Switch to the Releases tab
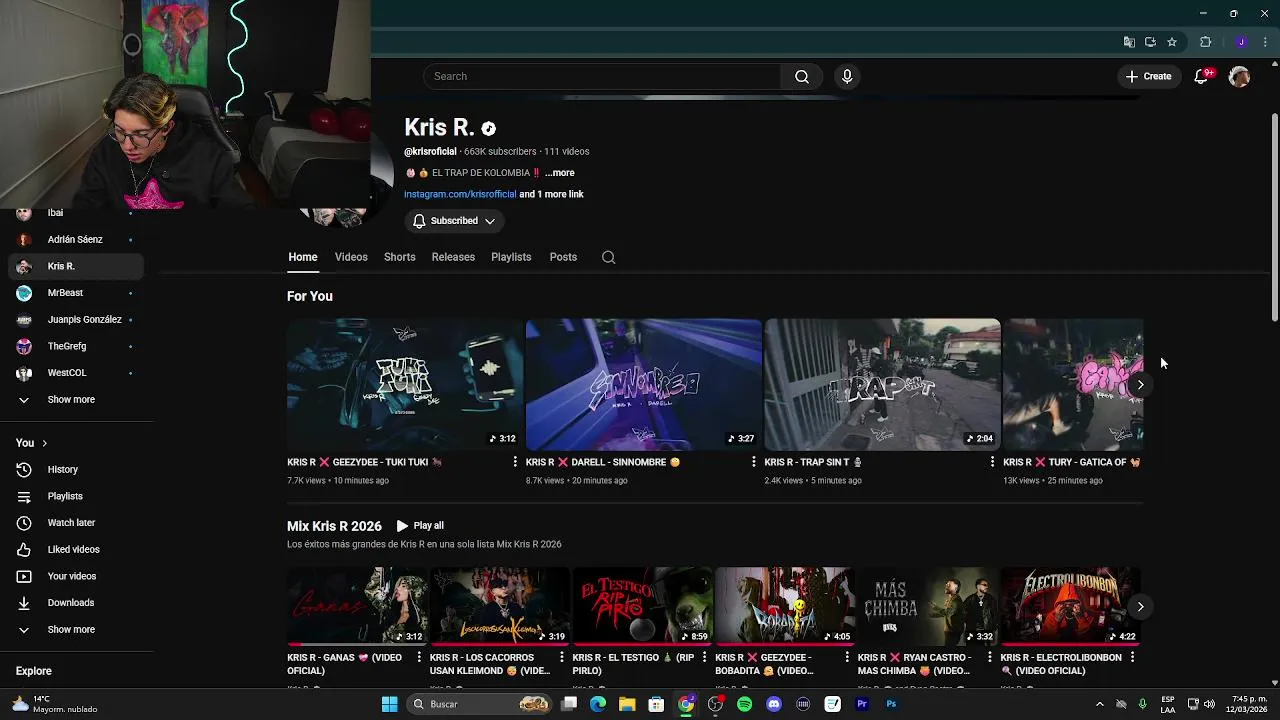The width and height of the screenshot is (1280, 720). coord(453,257)
